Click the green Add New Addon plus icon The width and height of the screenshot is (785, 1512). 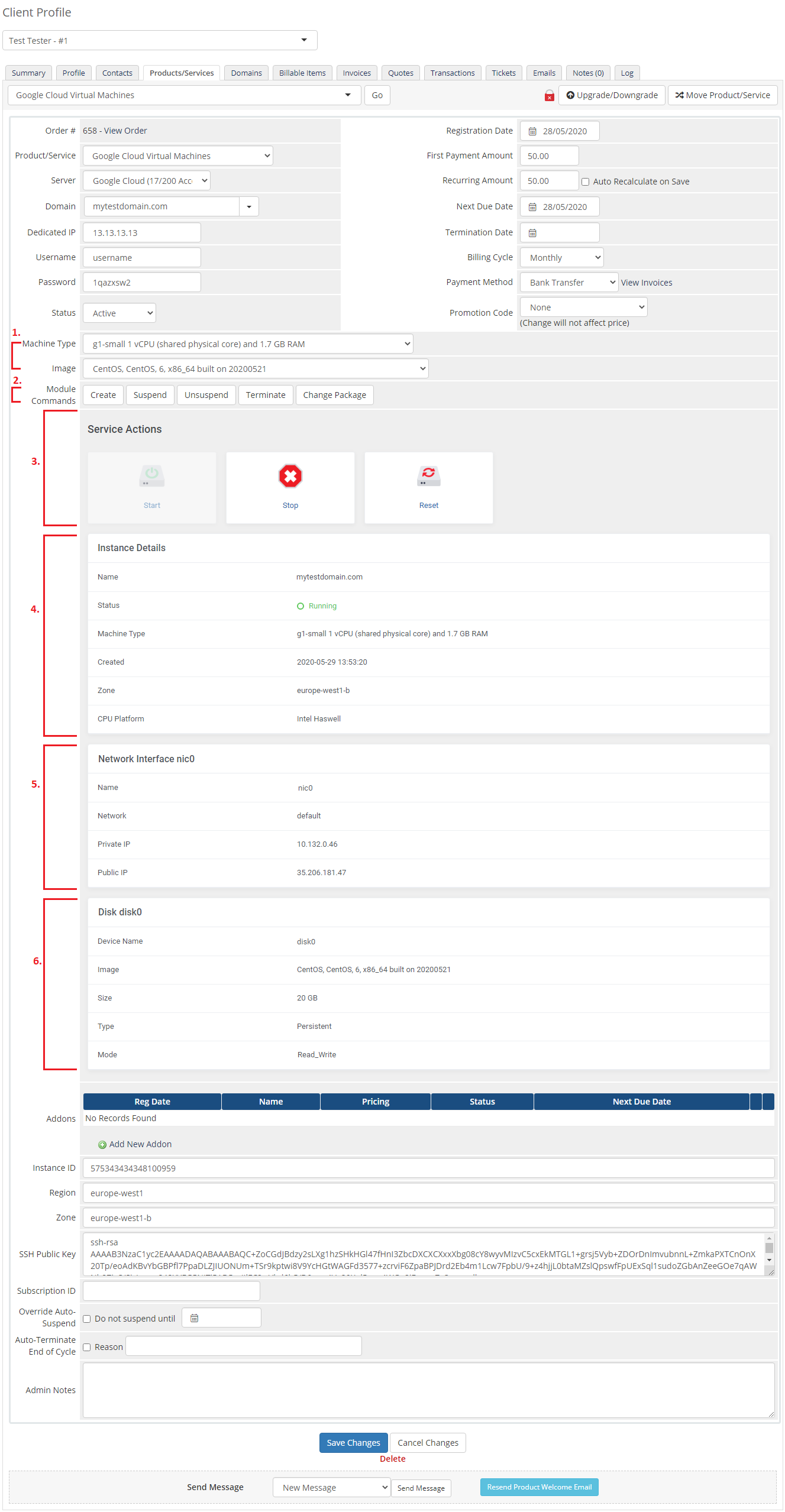pos(102,1145)
